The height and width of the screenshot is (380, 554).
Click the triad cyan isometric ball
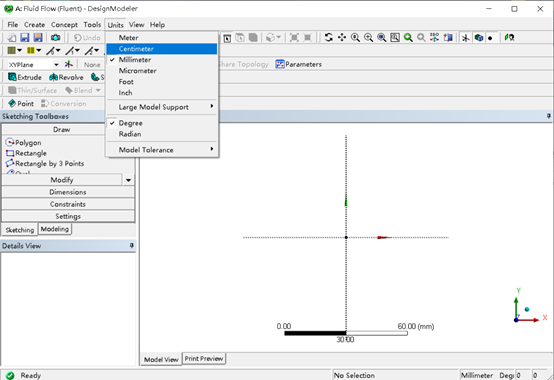coord(527,309)
